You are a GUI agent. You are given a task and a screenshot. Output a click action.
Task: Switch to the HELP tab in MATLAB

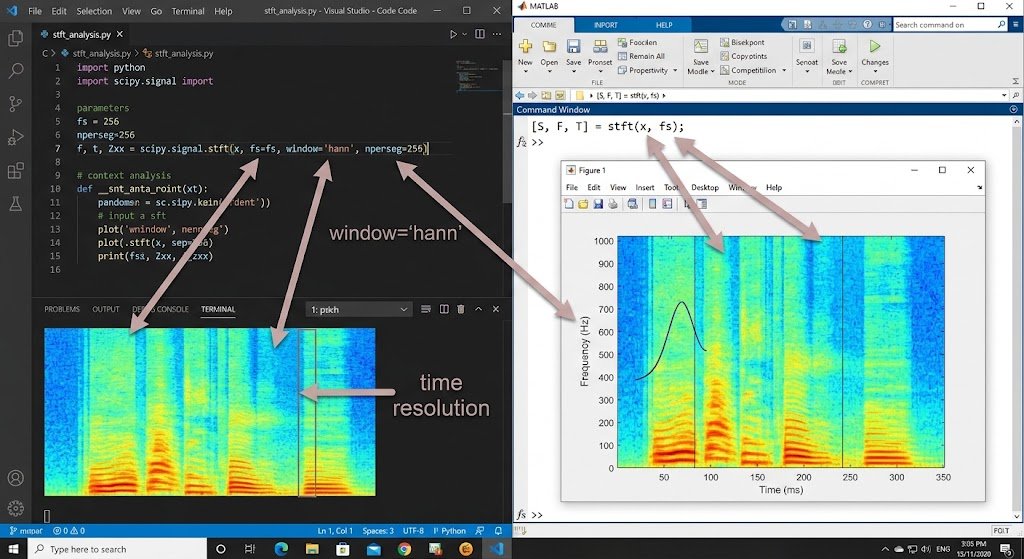click(x=664, y=25)
